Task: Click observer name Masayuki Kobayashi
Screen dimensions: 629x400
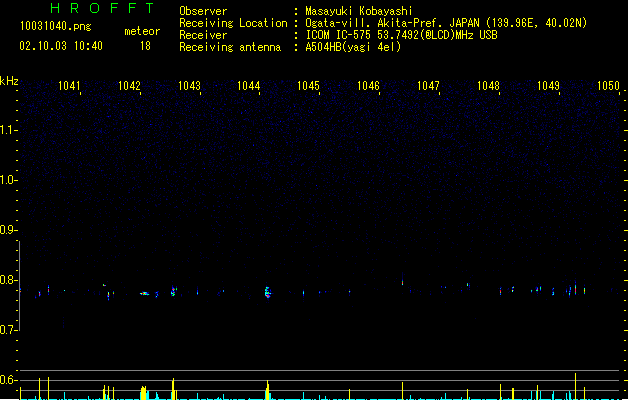Action: coord(359,11)
